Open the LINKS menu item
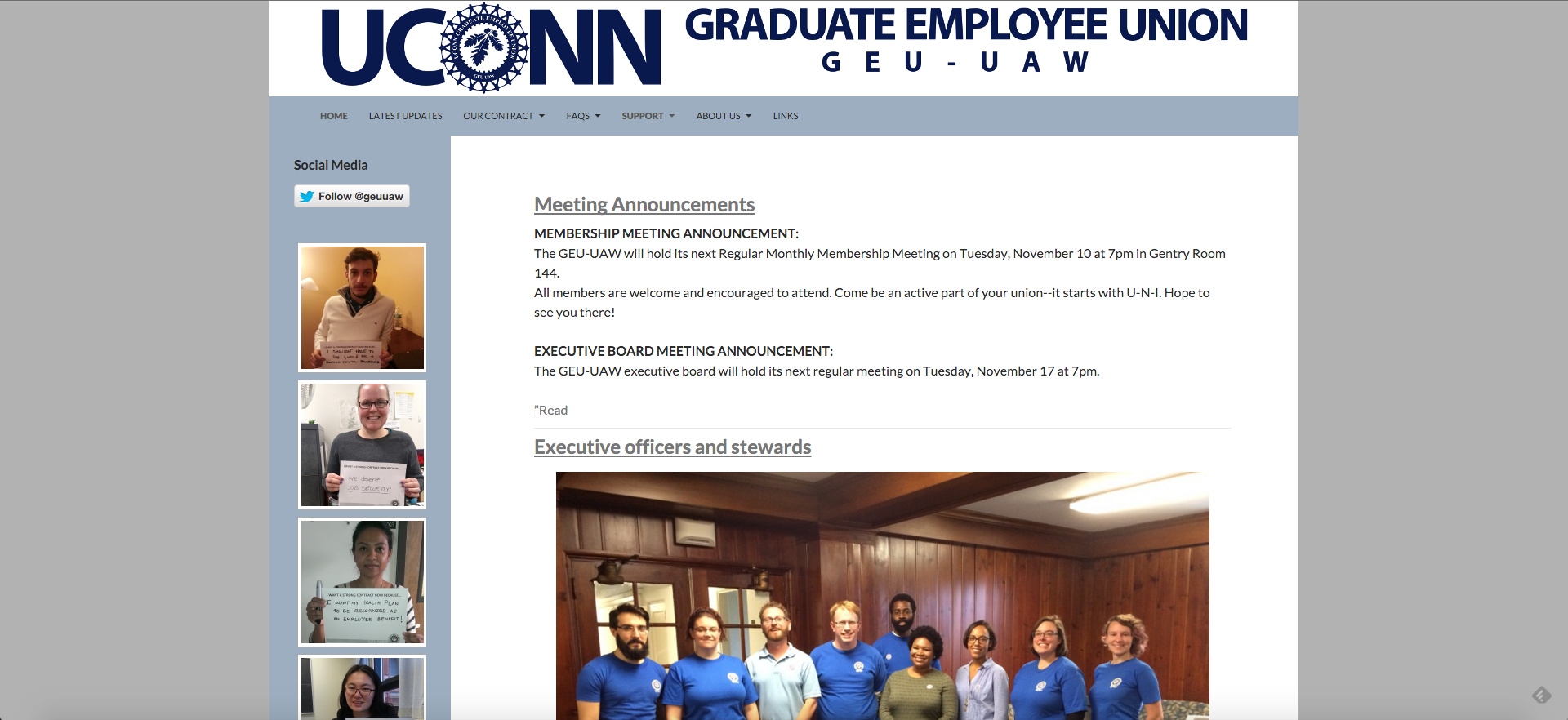Screen dimensions: 1568x720 coord(786,116)
